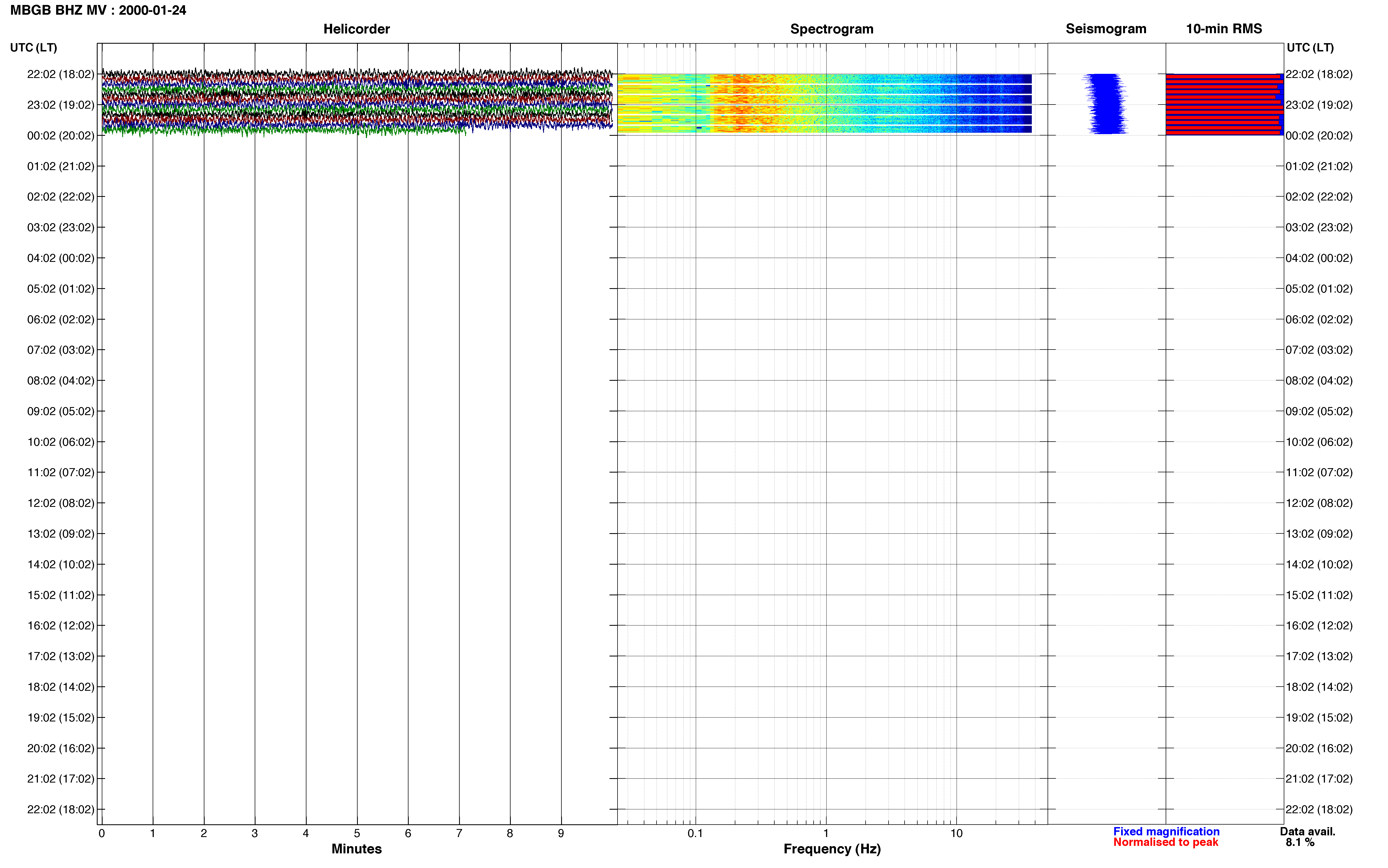Click left axis label '21:02 (17:02)'
The height and width of the screenshot is (868, 1388).
[60, 779]
